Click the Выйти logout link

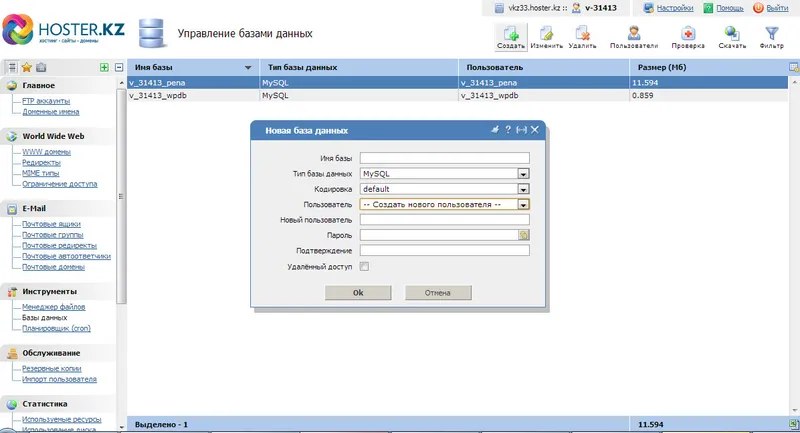tap(777, 8)
